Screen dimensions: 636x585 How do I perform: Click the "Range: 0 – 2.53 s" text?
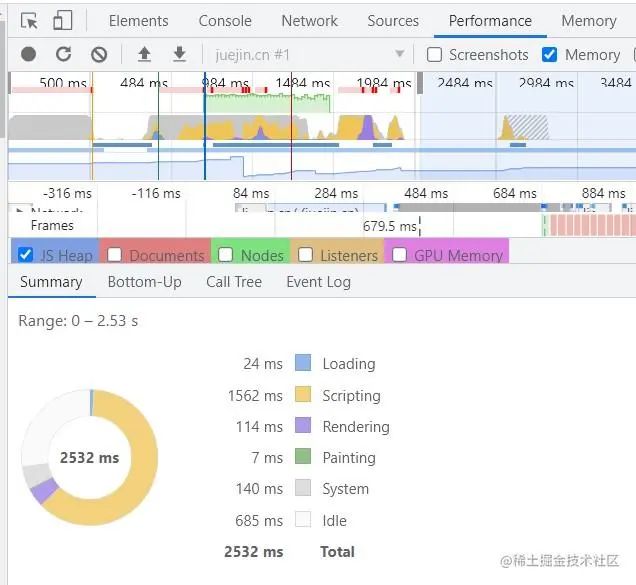(78, 321)
